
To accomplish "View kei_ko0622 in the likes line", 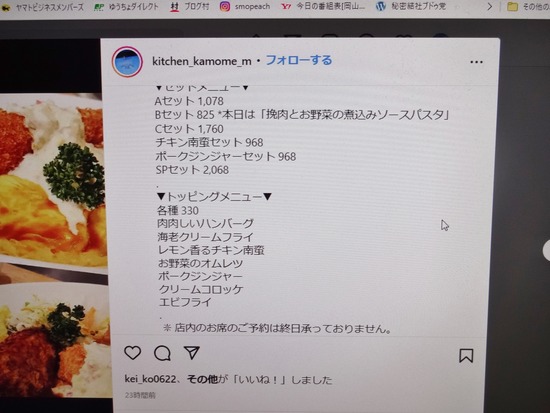I will tap(150, 379).
